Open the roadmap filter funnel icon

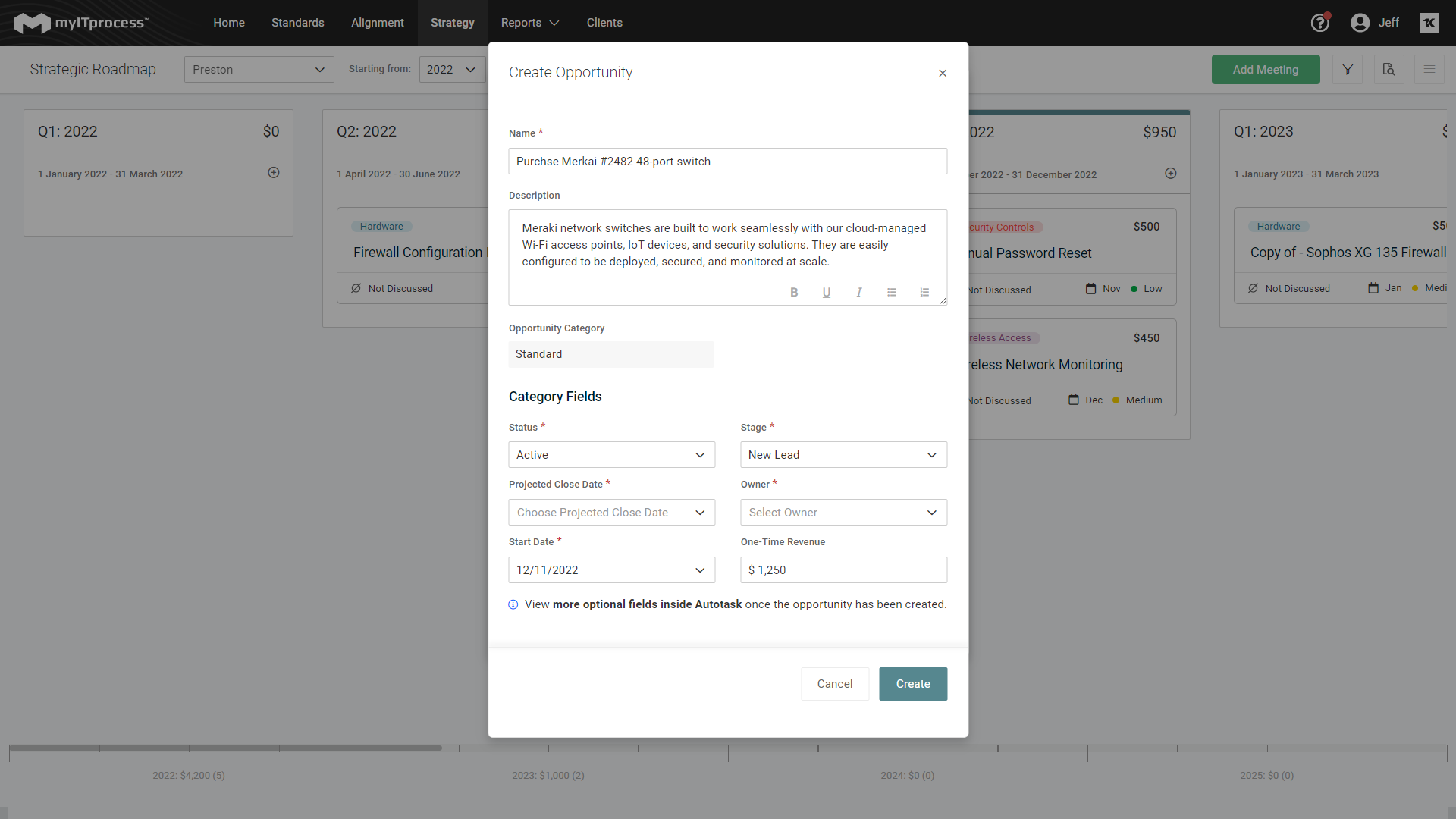[1348, 69]
